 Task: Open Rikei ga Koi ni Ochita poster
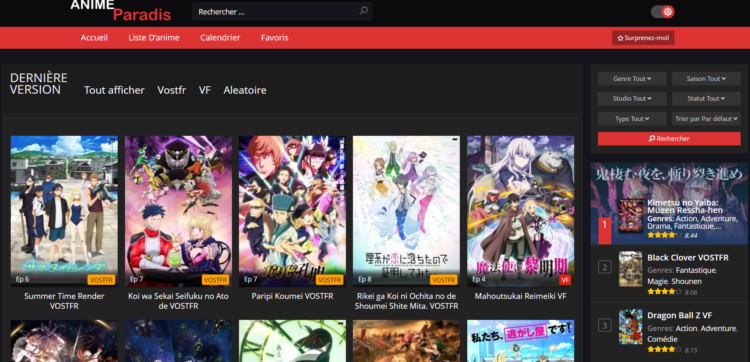click(x=407, y=211)
